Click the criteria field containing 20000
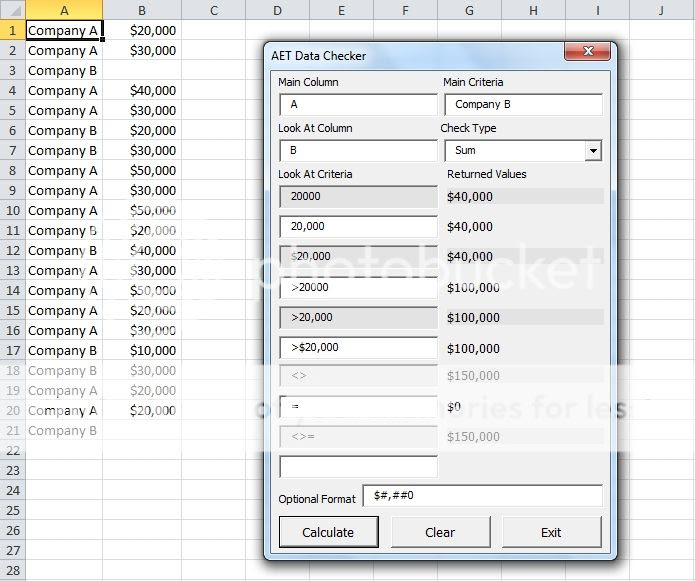 click(358, 196)
